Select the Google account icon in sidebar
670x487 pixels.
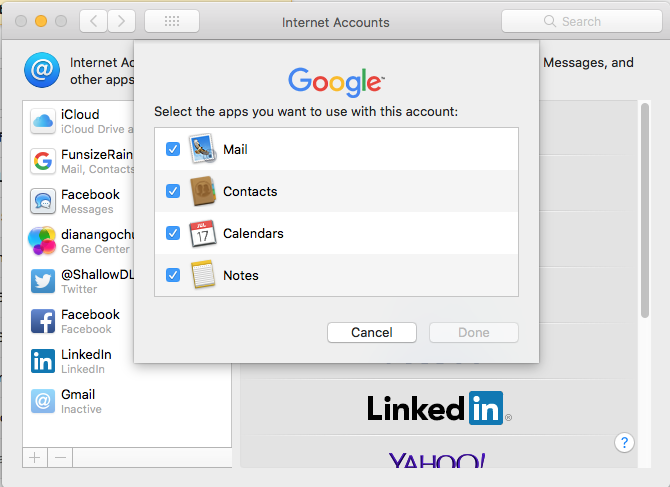click(43, 161)
